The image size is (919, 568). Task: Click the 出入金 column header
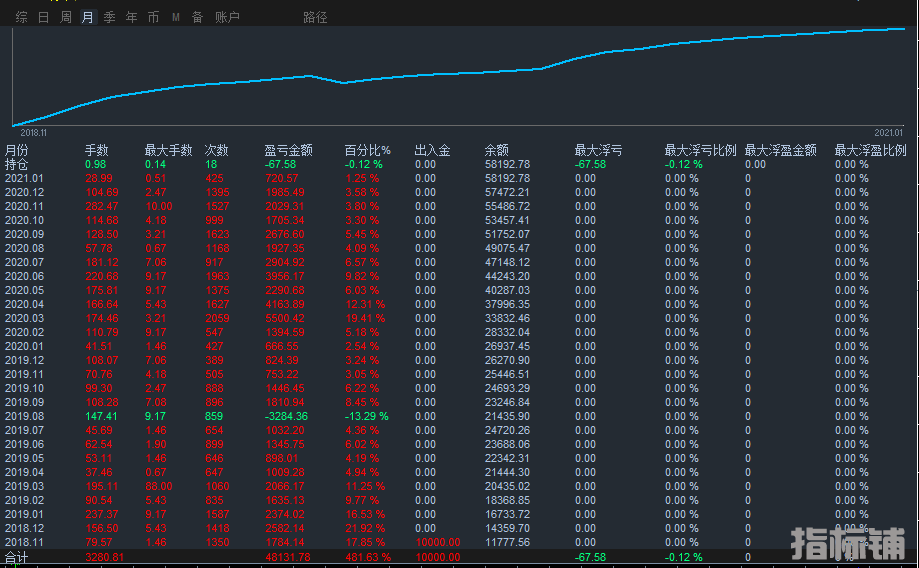433,151
